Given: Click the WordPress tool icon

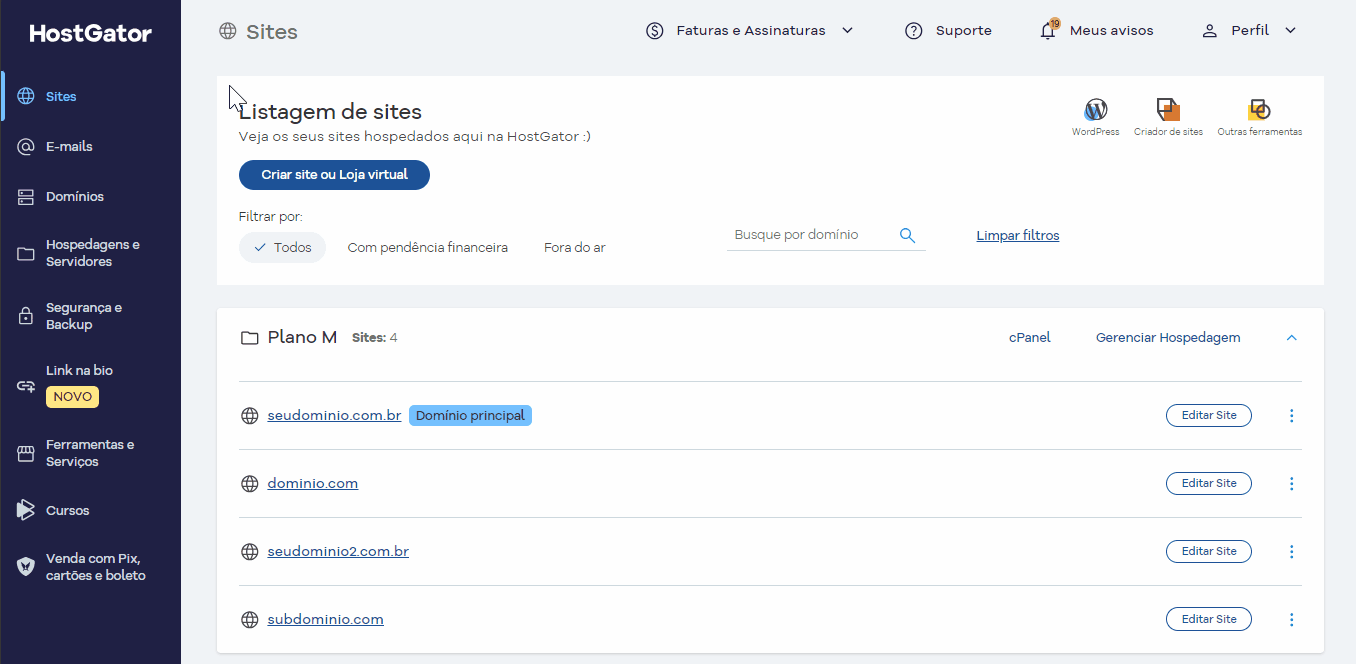Looking at the screenshot, I should [1096, 110].
